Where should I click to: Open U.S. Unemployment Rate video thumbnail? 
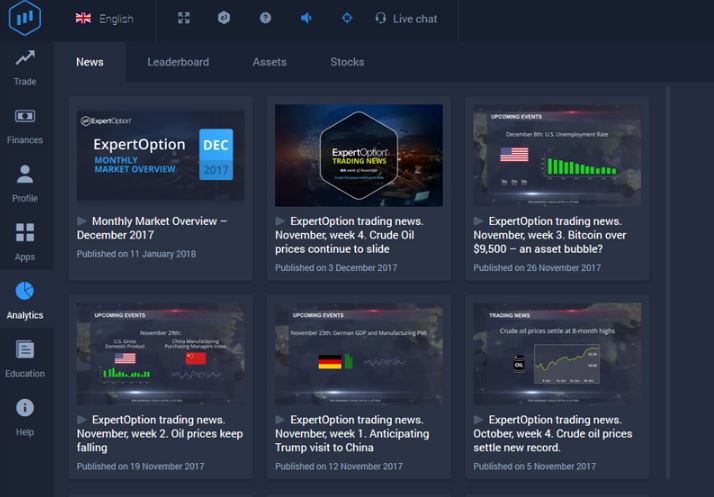coord(557,155)
